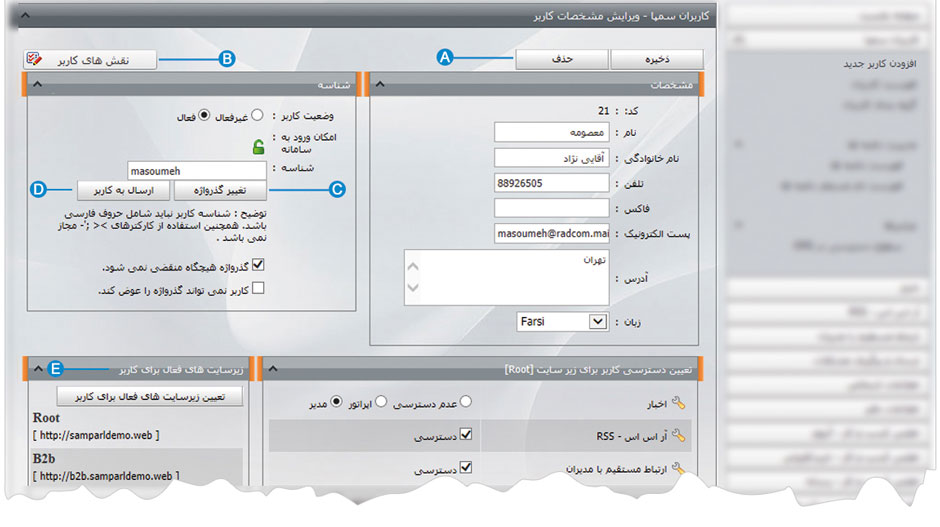This screenshot has height=527, width=940.
Task: Toggle the 'گذرواژه هیچگاه منقضی نمی شود' checkbox
Action: point(259,266)
